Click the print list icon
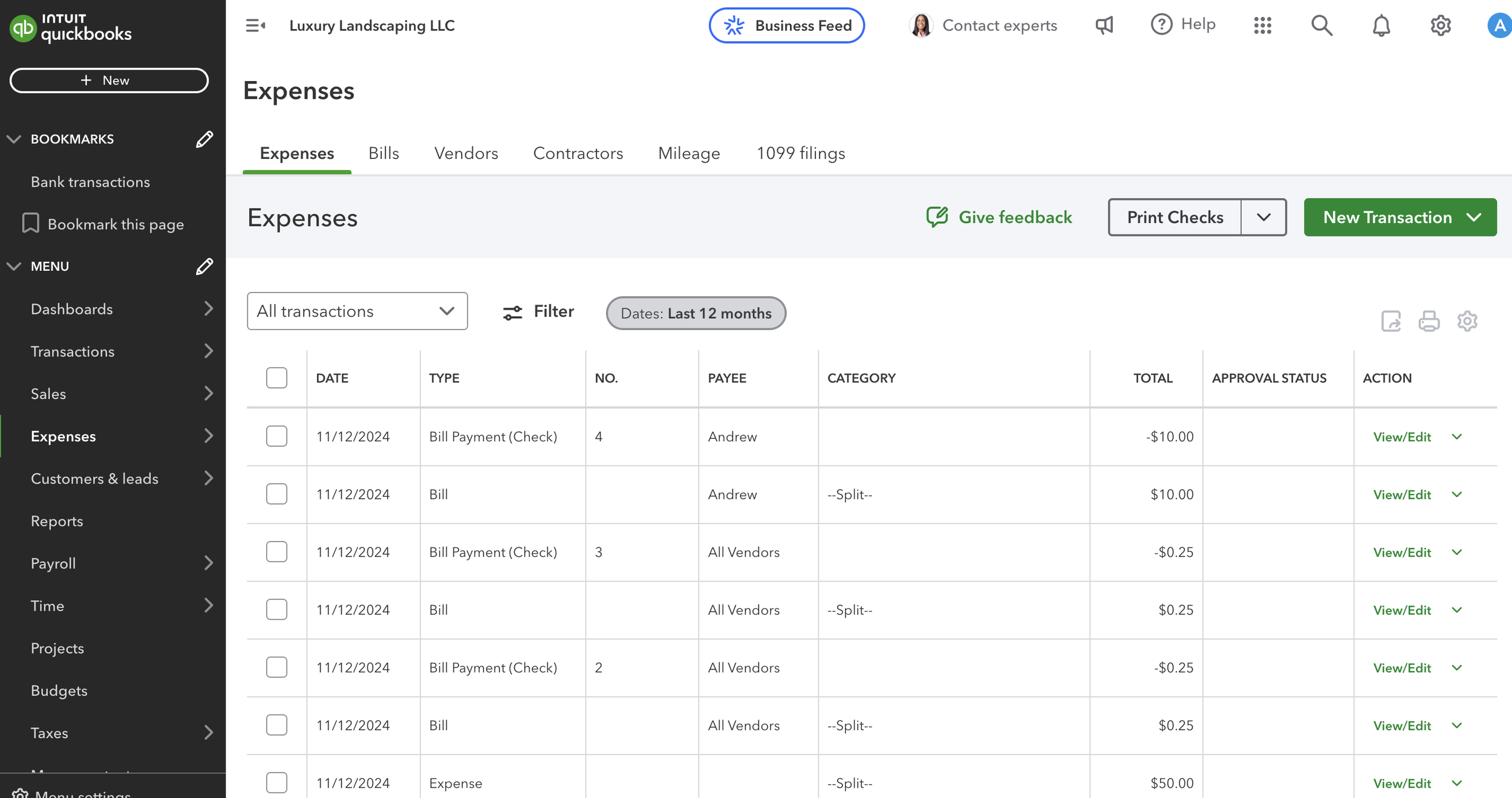1512x798 pixels. coord(1429,321)
